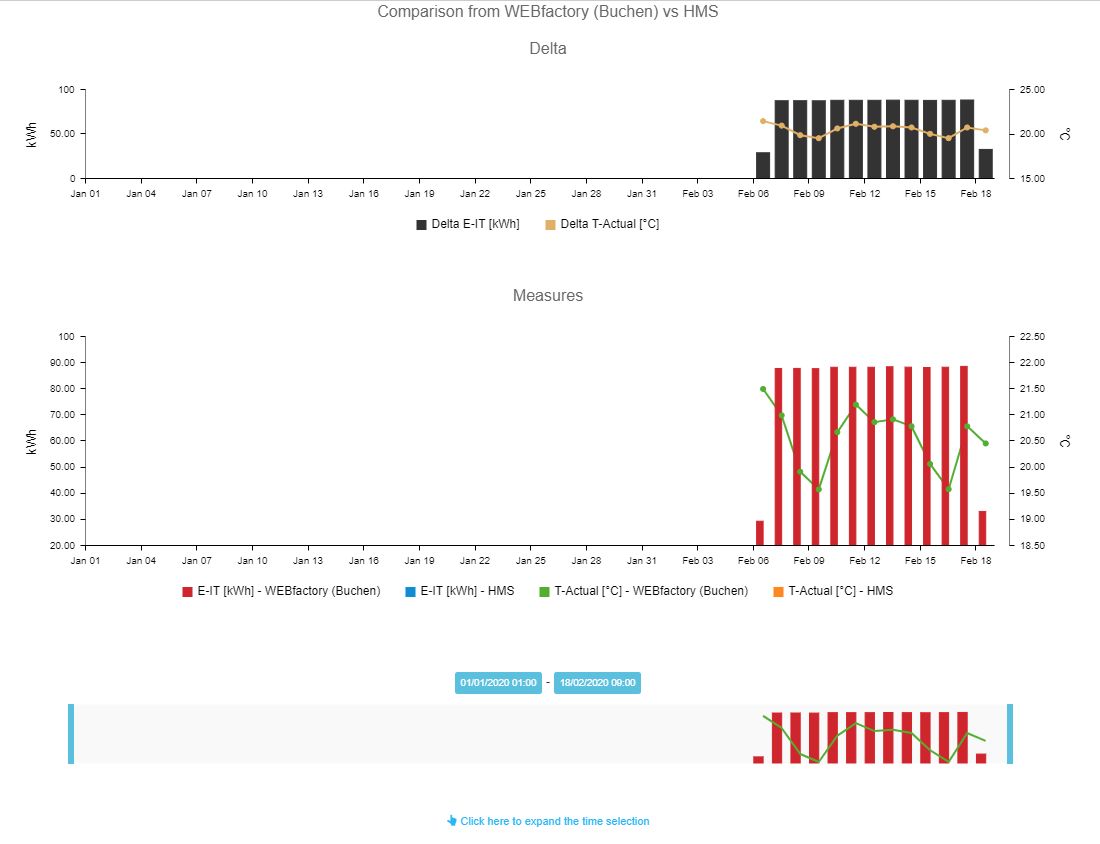Click the blue E-IT HMS legend swatch
This screenshot has width=1100, height=844.
pyautogui.click(x=410, y=592)
